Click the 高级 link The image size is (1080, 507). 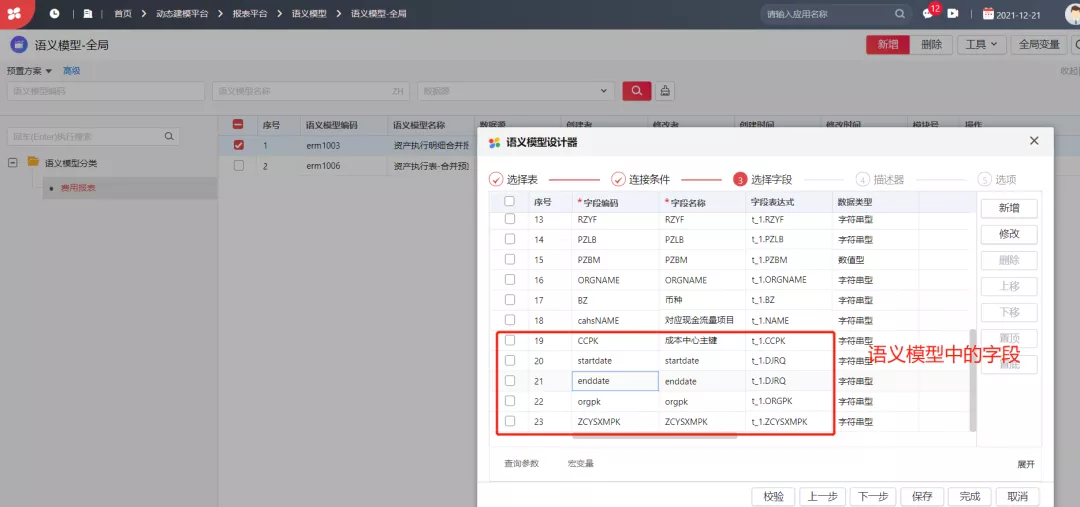[x=72, y=71]
